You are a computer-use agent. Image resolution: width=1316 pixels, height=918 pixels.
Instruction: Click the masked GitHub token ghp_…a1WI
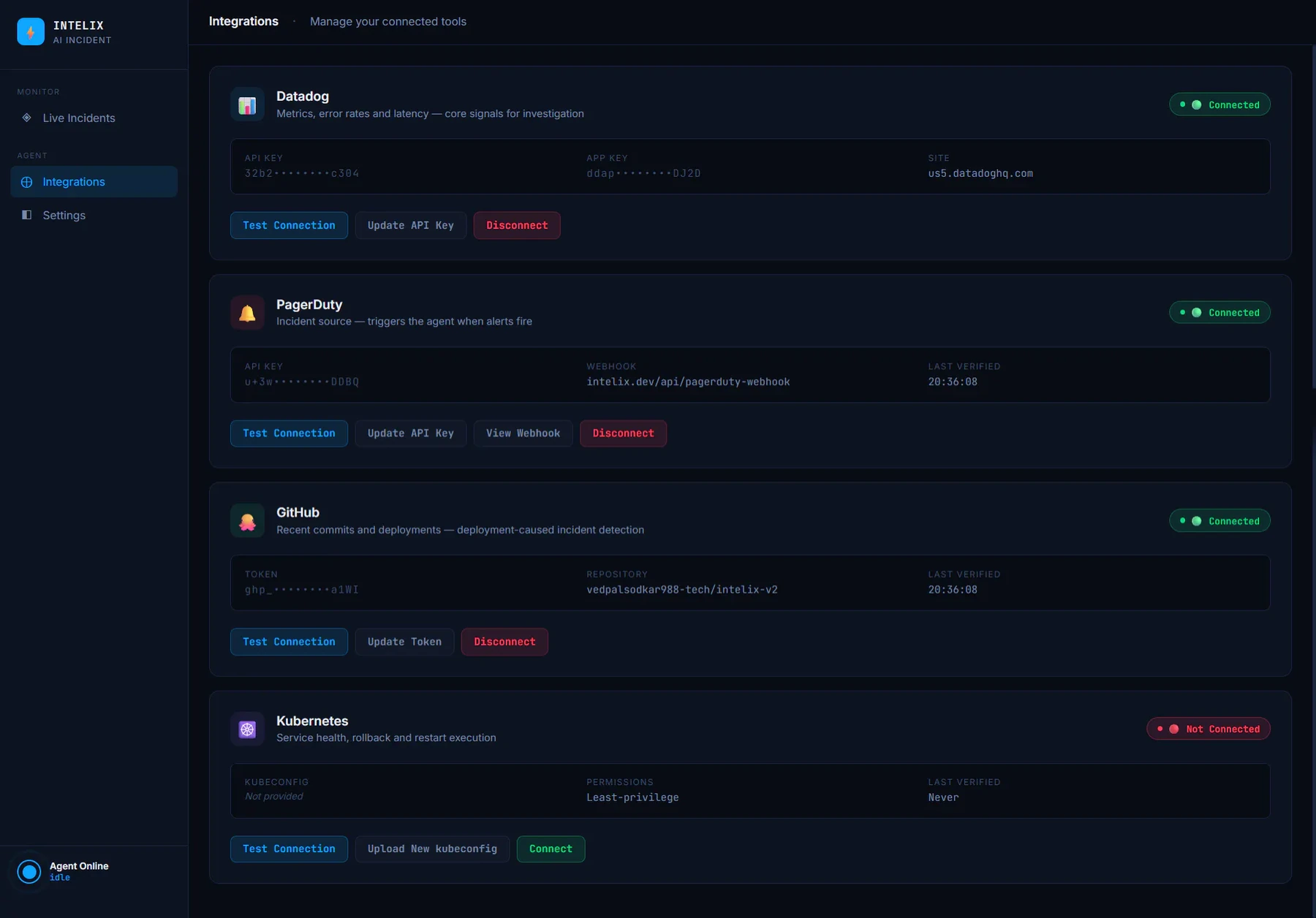click(x=302, y=590)
